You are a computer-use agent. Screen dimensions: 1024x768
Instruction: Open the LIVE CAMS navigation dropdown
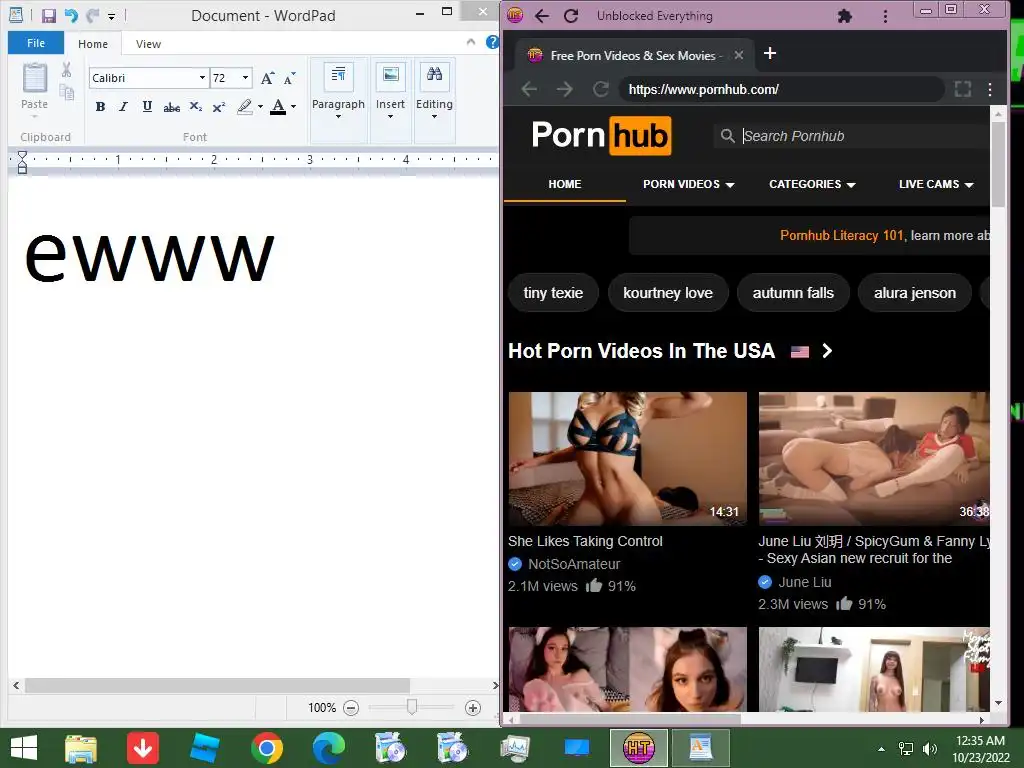pyautogui.click(x=936, y=184)
